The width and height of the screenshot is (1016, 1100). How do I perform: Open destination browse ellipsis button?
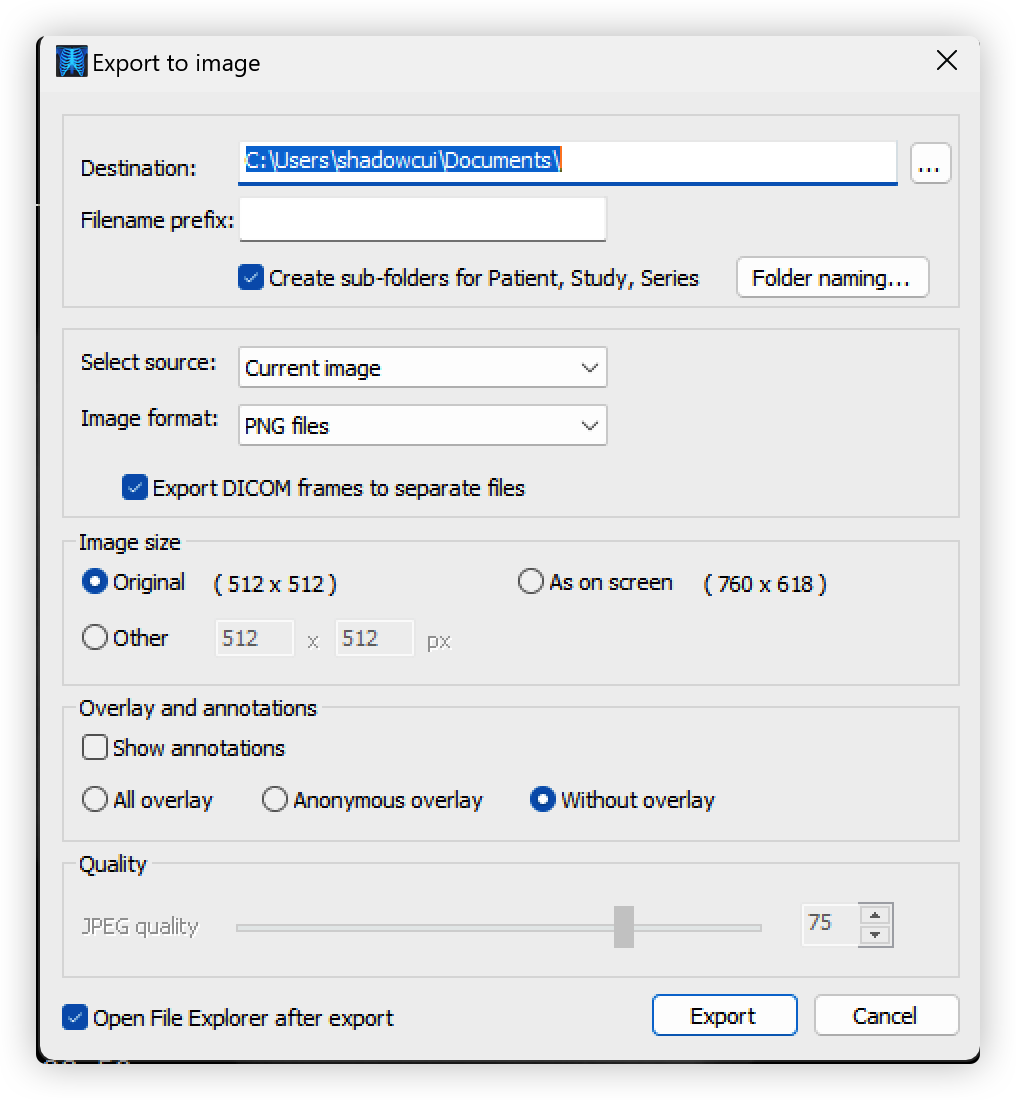(930, 163)
